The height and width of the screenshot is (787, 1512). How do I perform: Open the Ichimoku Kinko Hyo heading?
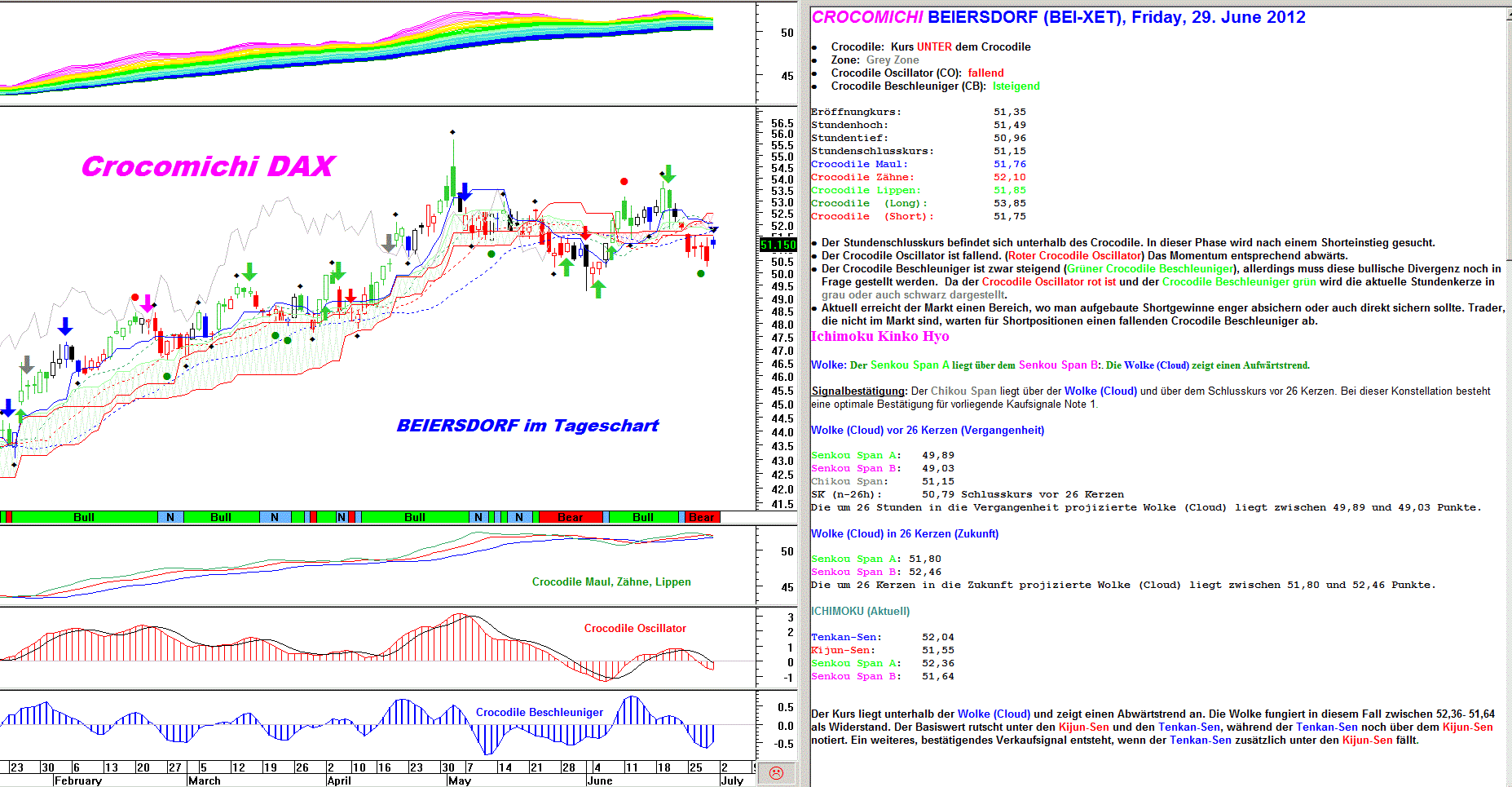[x=879, y=336]
